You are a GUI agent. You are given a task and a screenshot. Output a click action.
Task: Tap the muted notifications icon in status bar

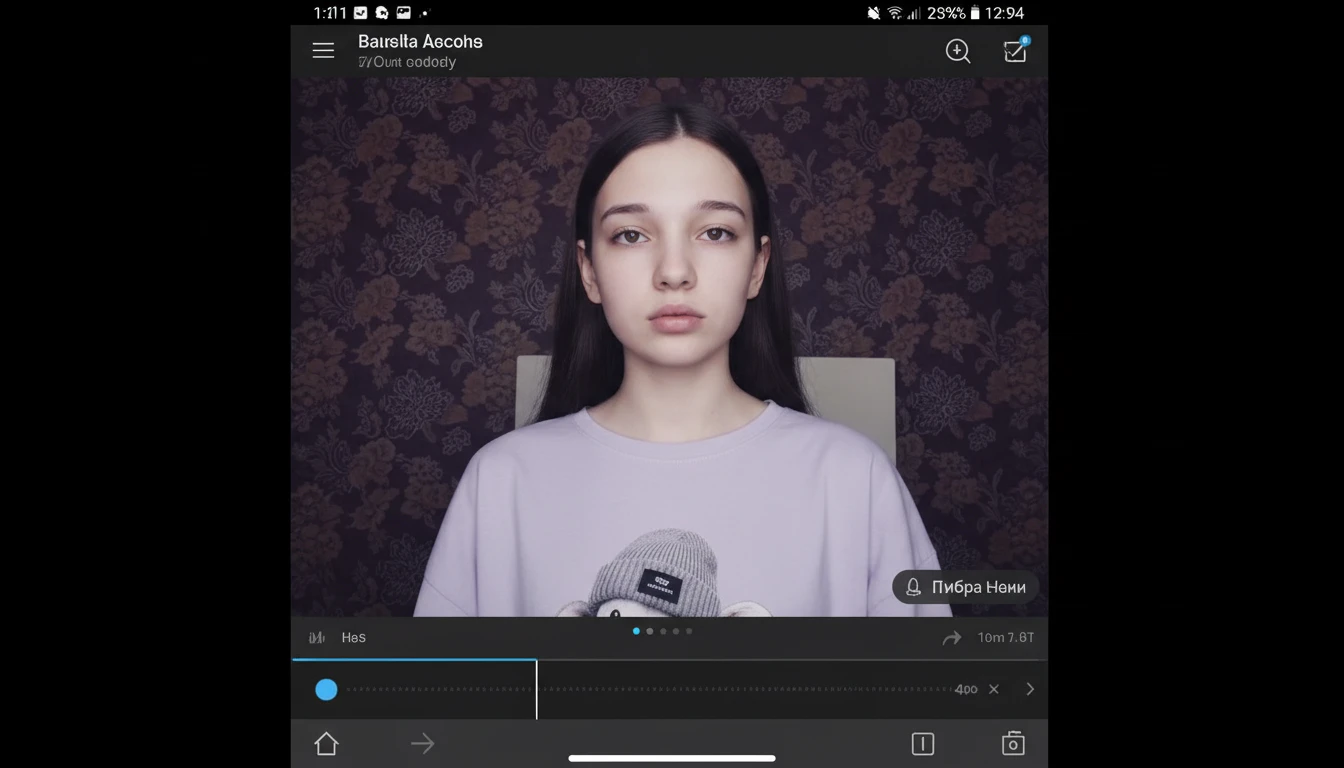(x=874, y=13)
